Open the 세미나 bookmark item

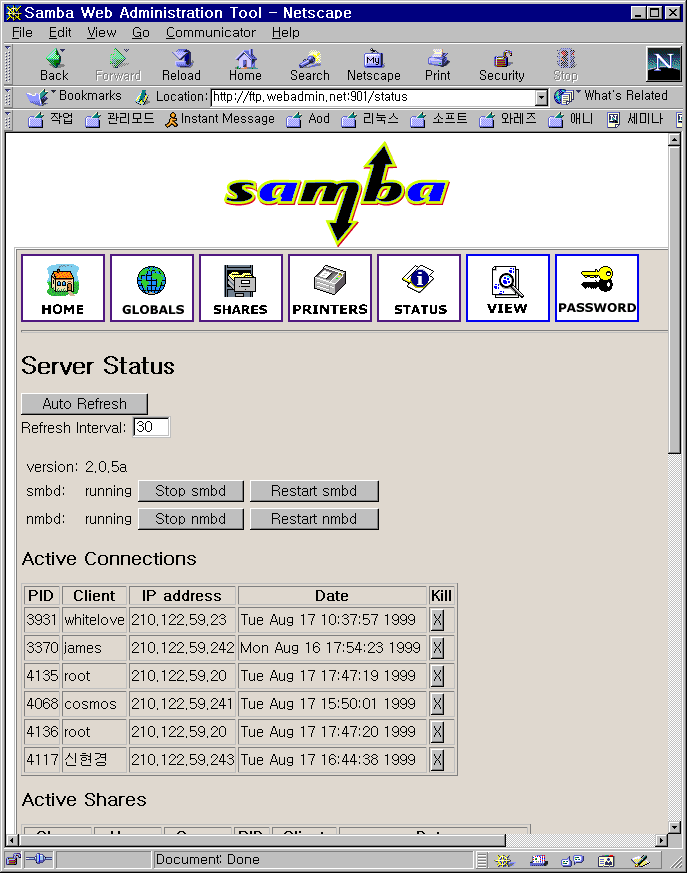point(635,119)
